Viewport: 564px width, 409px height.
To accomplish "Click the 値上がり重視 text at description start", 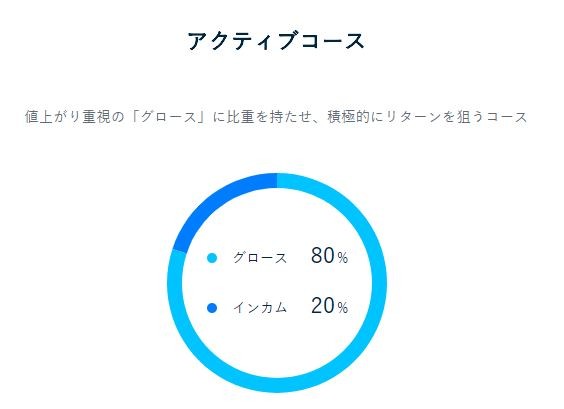I will tap(67, 117).
